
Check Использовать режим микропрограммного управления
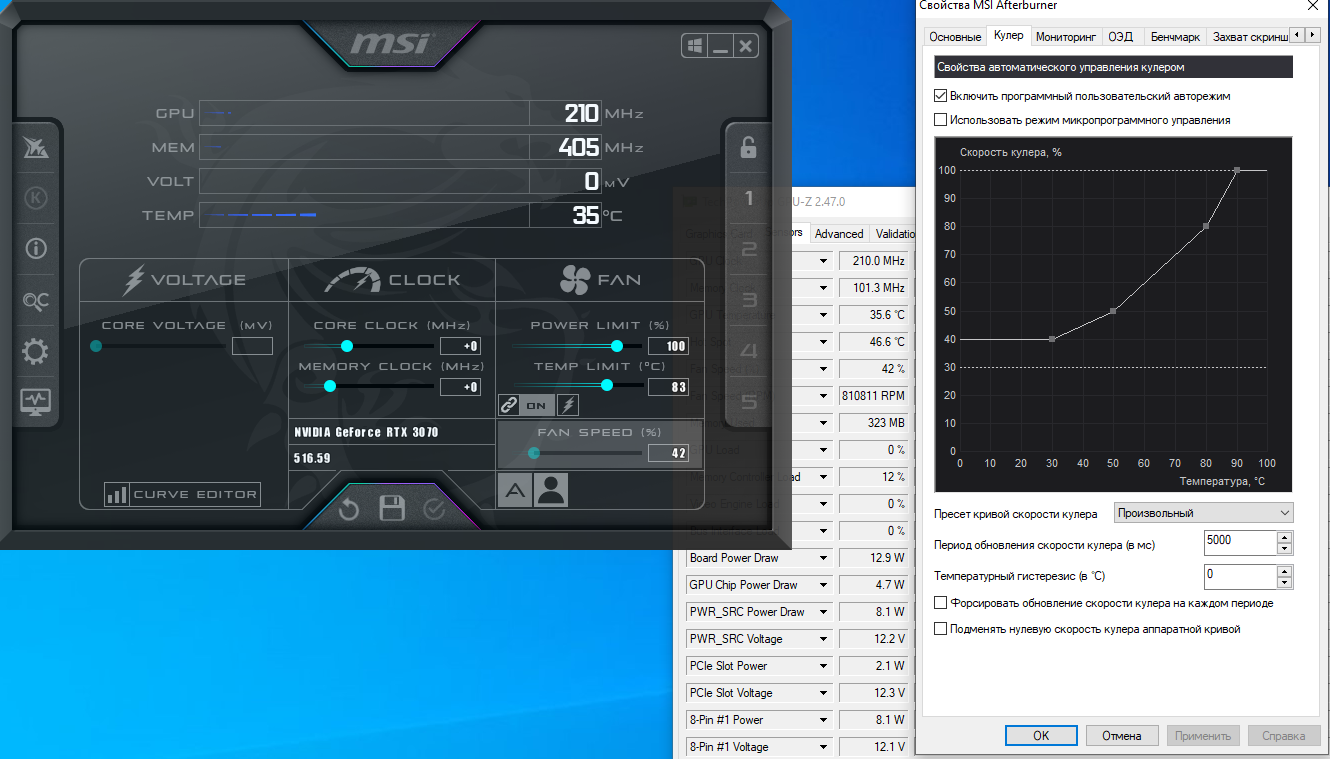[940, 120]
